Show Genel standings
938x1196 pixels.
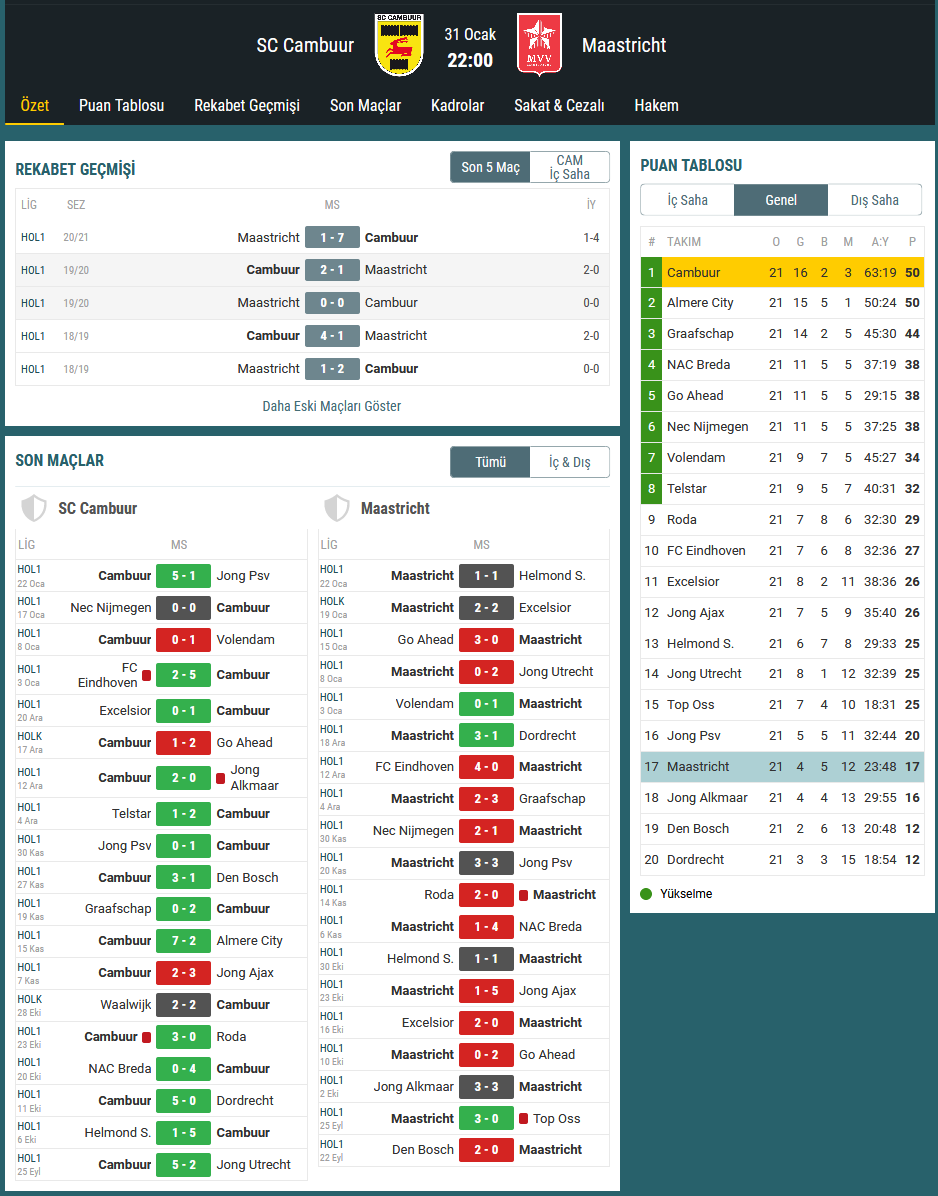pos(781,200)
